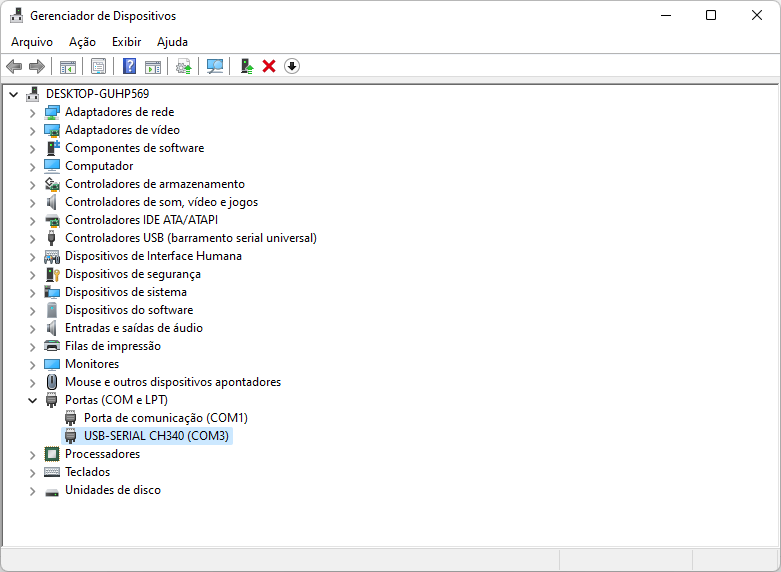Click the Processadores chip icon
Image resolution: width=781 pixels, height=572 pixels.
(52, 454)
